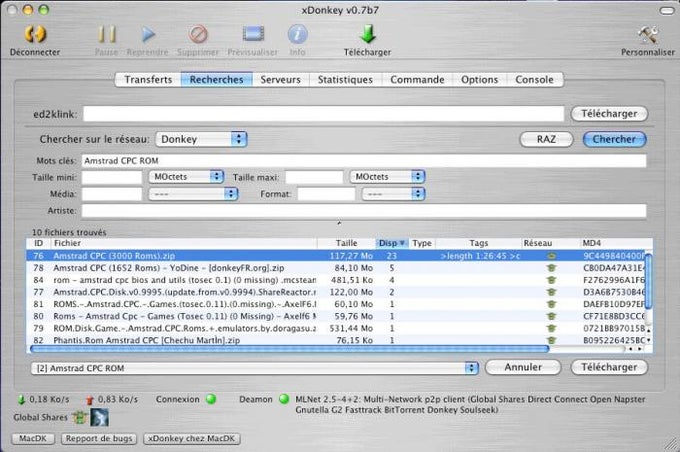Click the Tags column header

478,243
